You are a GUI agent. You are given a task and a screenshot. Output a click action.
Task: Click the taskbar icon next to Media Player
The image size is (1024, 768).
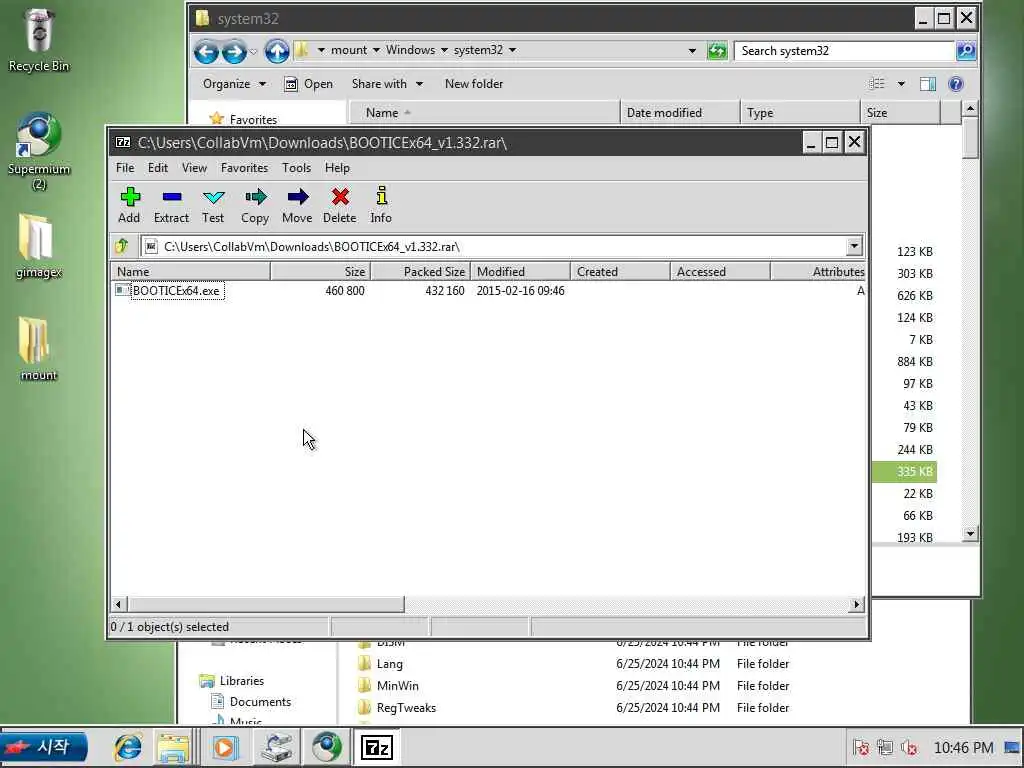click(276, 747)
